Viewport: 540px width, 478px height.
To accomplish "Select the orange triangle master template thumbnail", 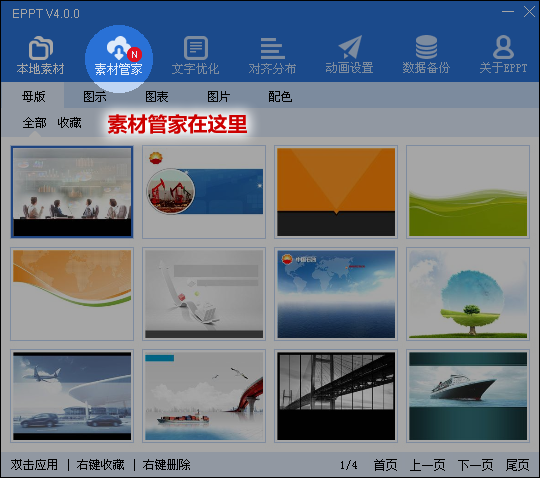I will point(336,192).
